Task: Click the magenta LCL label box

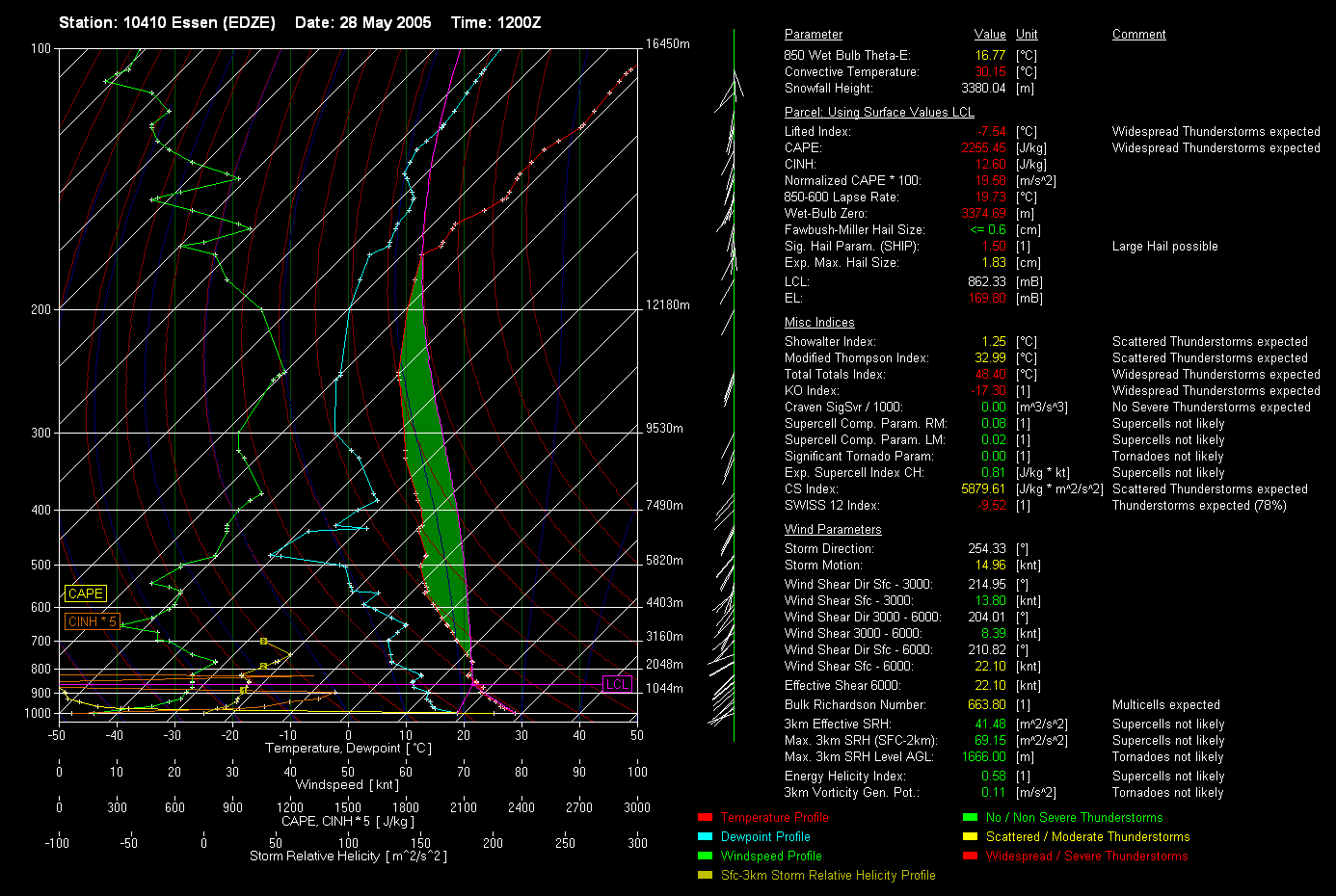Action: [x=617, y=684]
